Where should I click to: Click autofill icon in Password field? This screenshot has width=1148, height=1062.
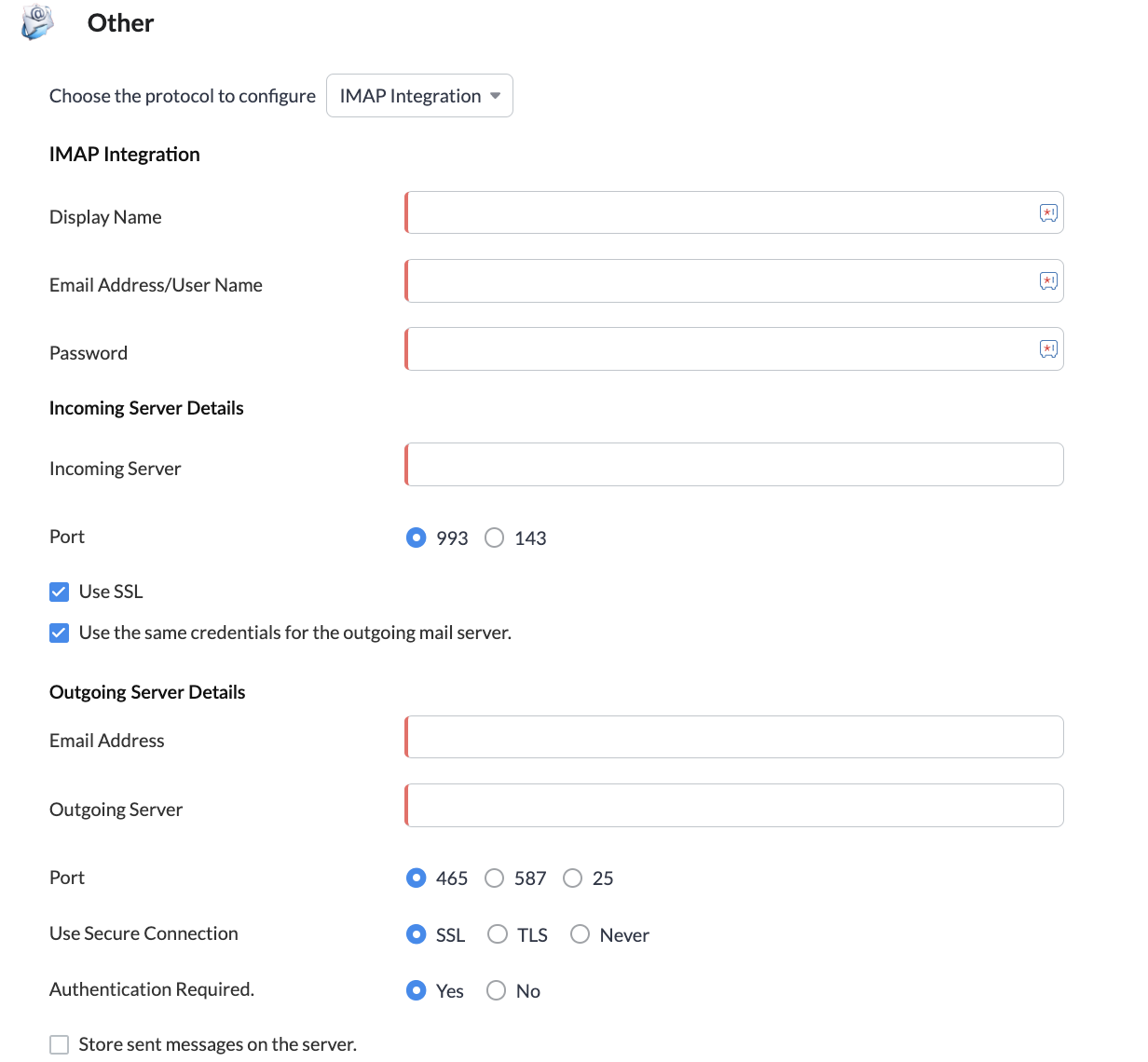coord(1048,349)
